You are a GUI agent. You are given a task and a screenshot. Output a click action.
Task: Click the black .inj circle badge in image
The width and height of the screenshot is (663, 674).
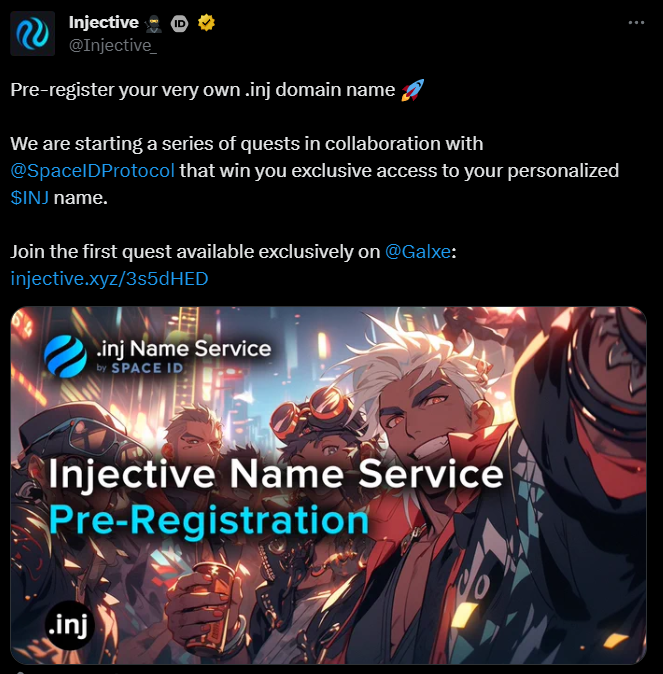[x=70, y=625]
